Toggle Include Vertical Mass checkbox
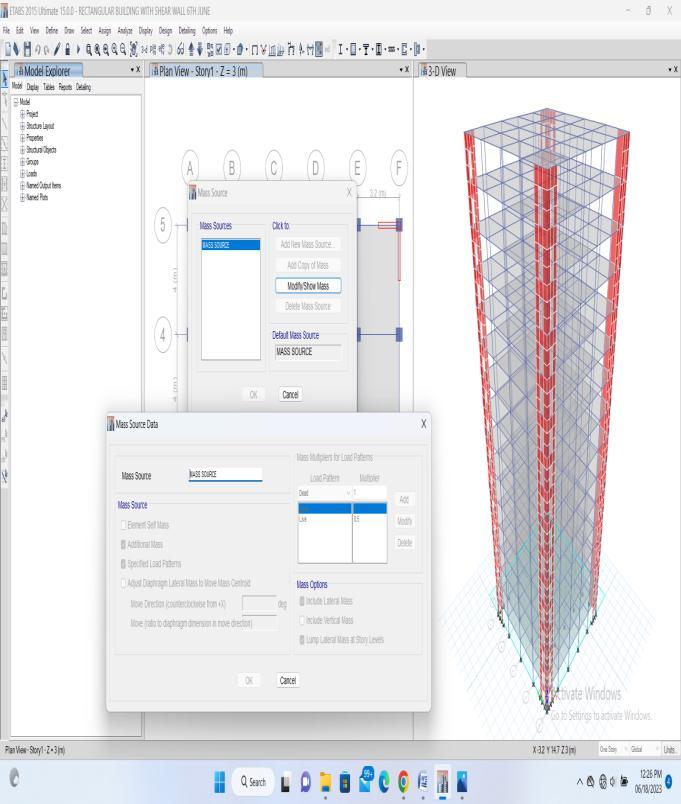 pyautogui.click(x=302, y=620)
